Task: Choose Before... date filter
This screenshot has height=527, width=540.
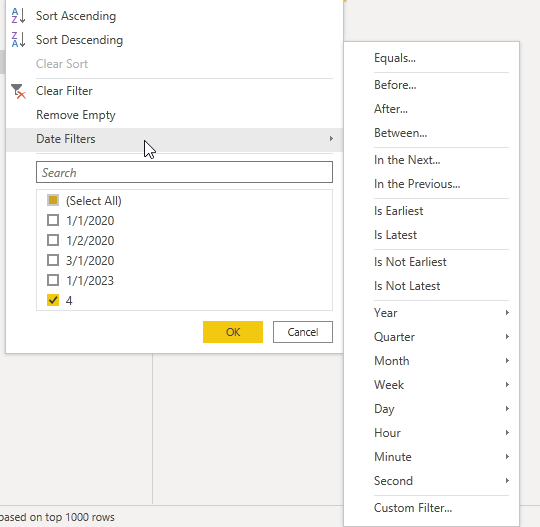Action: pos(395,85)
